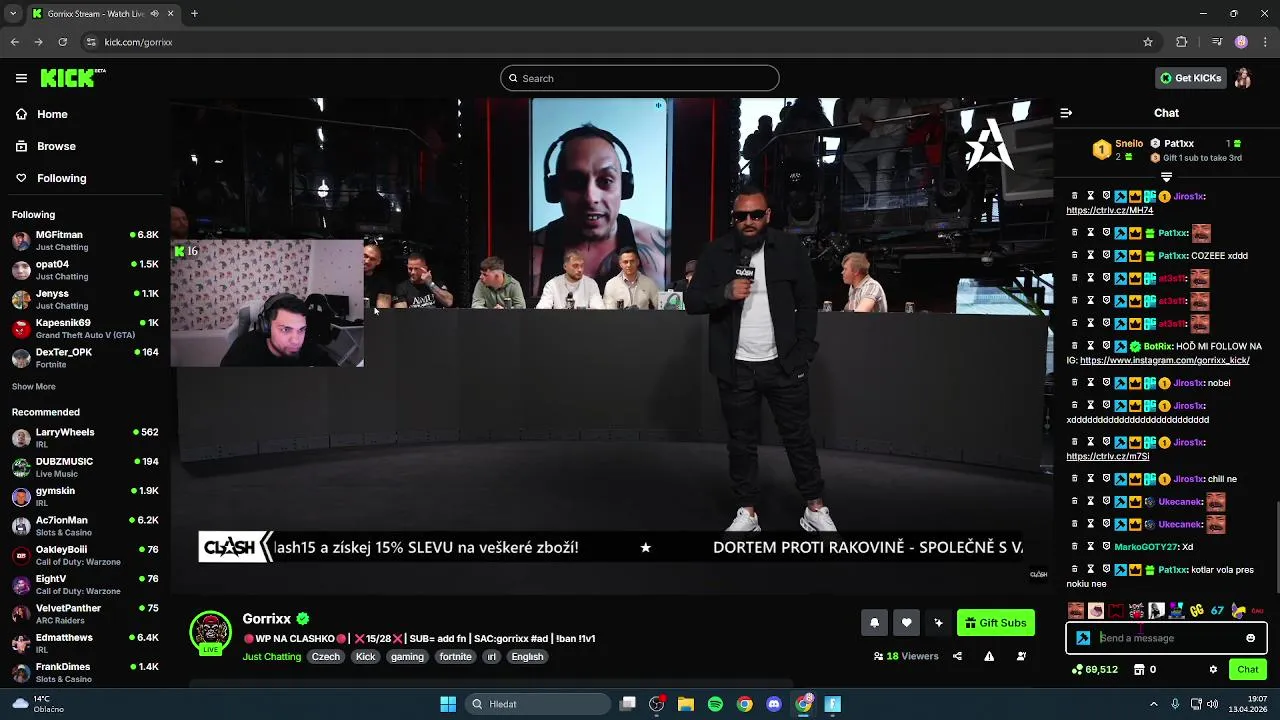The height and width of the screenshot is (720, 1280).
Task: Open the 18 Viewers list
Action: pyautogui.click(x=906, y=656)
